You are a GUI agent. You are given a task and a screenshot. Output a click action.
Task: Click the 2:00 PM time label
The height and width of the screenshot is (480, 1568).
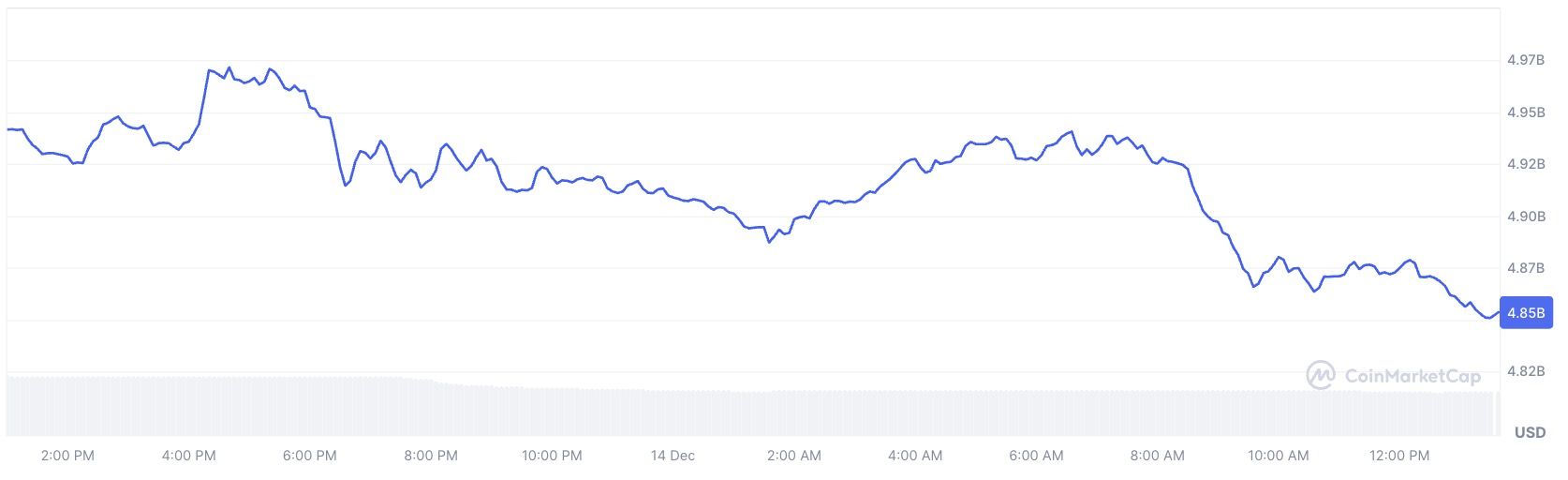point(67,456)
